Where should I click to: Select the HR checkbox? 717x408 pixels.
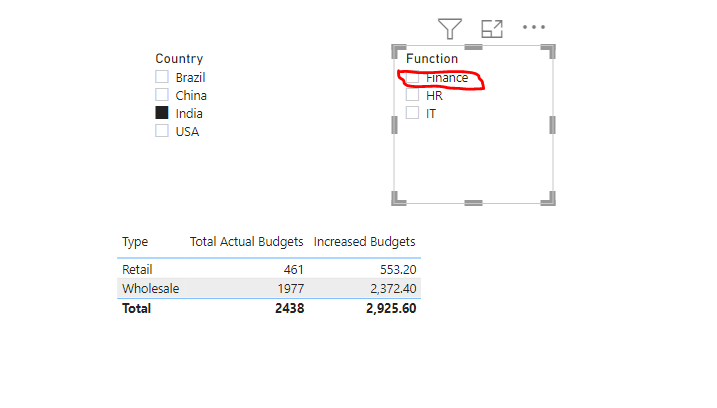[412, 95]
